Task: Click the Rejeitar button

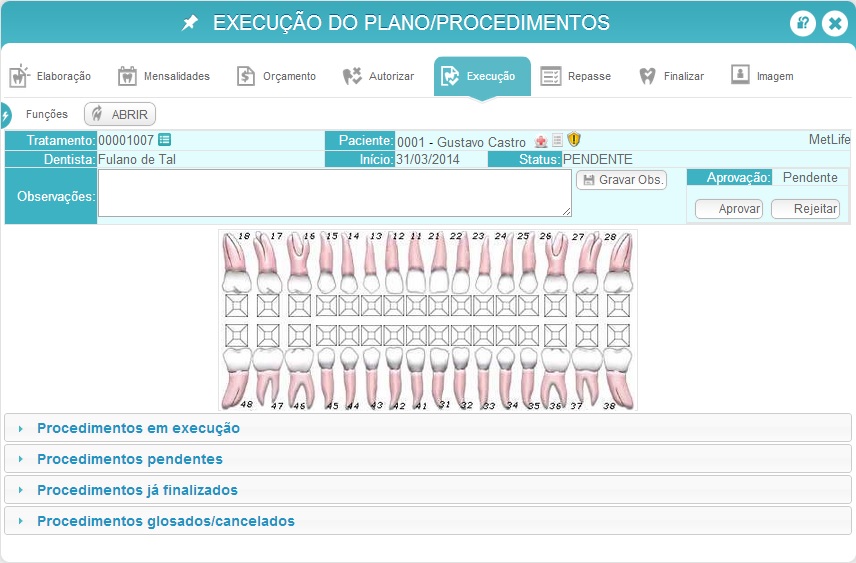Action: pyautogui.click(x=805, y=209)
